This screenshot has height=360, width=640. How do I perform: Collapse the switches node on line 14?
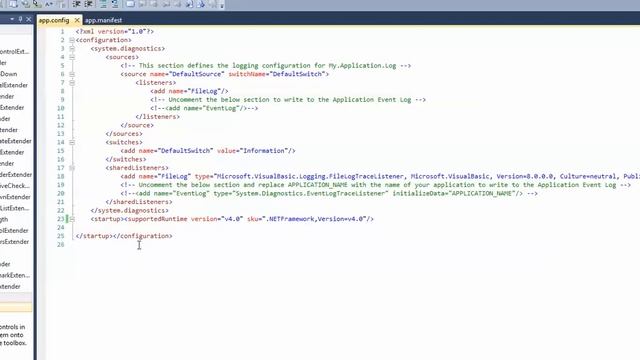click(x=72, y=142)
